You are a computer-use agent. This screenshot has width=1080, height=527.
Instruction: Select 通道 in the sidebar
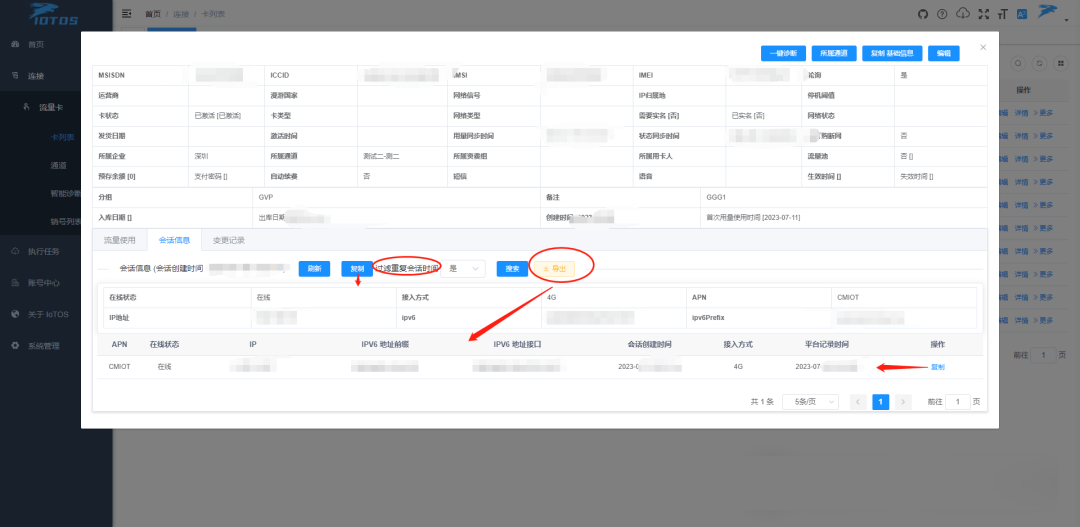(58, 165)
